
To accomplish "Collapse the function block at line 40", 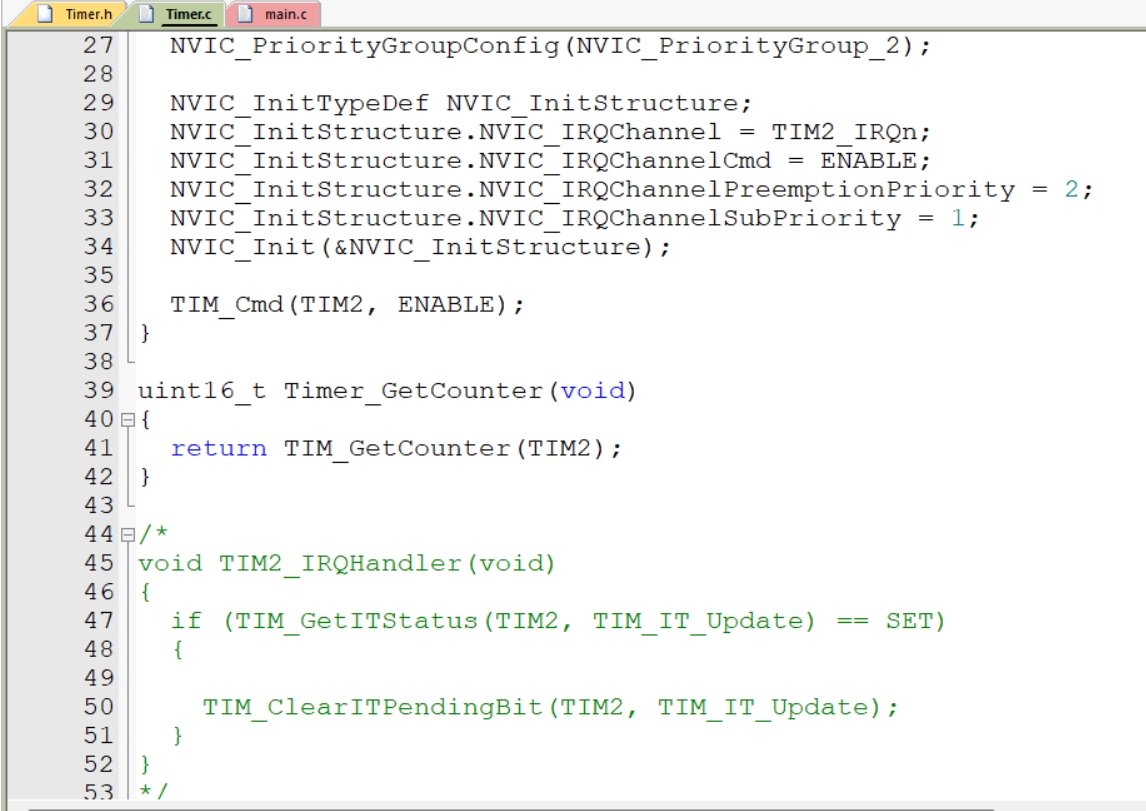I will click(x=128, y=419).
